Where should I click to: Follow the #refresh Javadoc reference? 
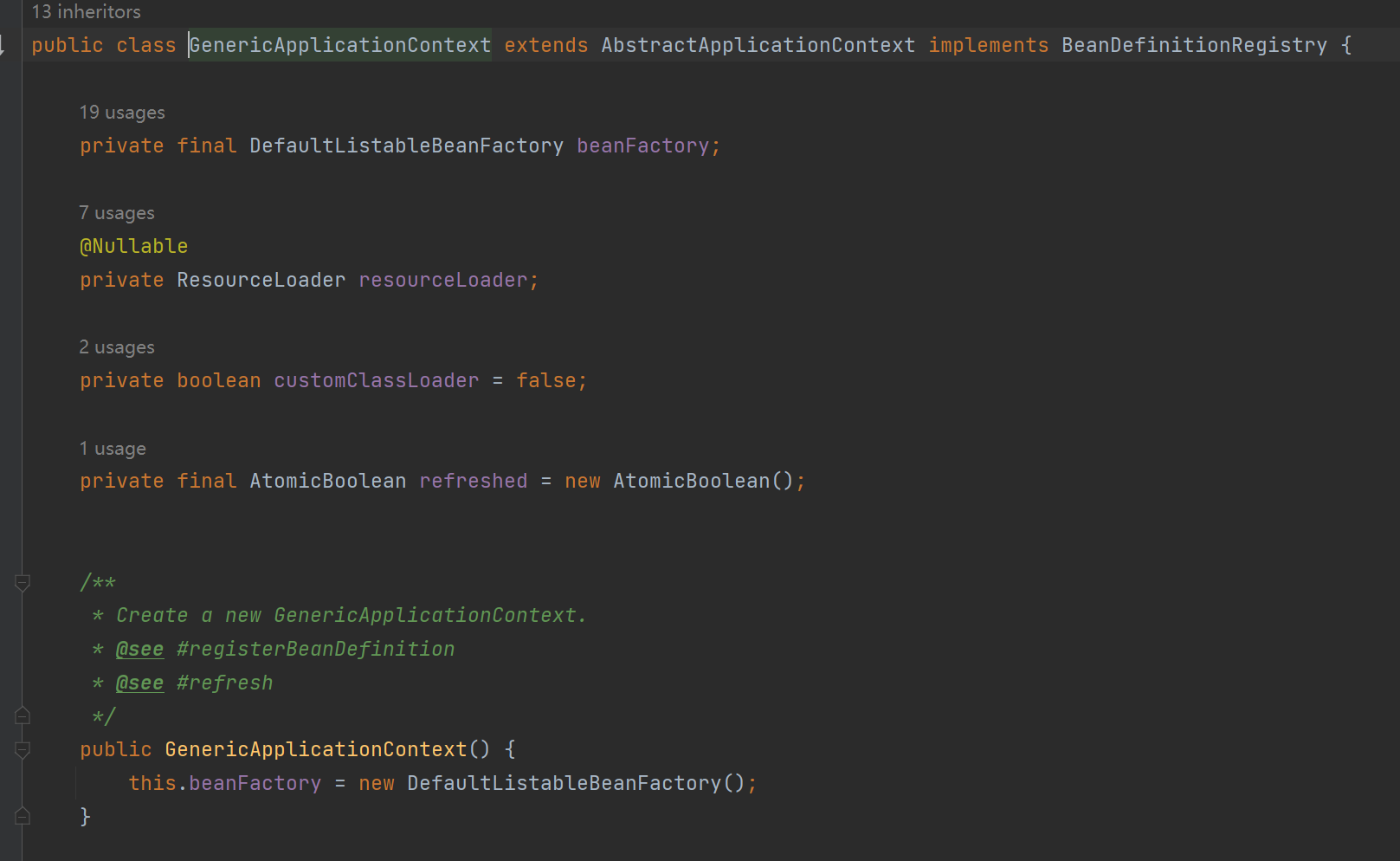(224, 683)
